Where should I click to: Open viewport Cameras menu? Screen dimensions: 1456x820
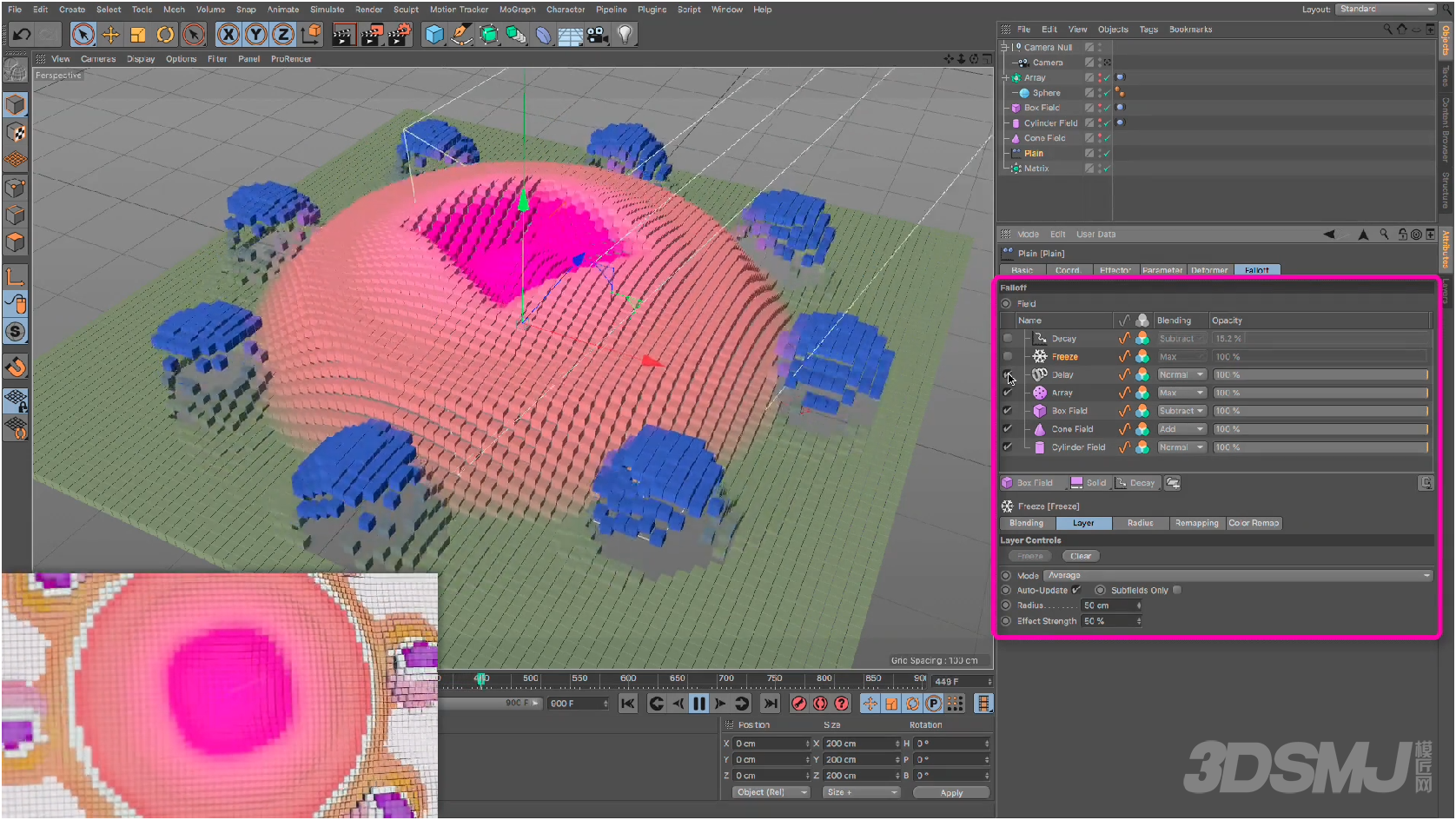pos(98,59)
